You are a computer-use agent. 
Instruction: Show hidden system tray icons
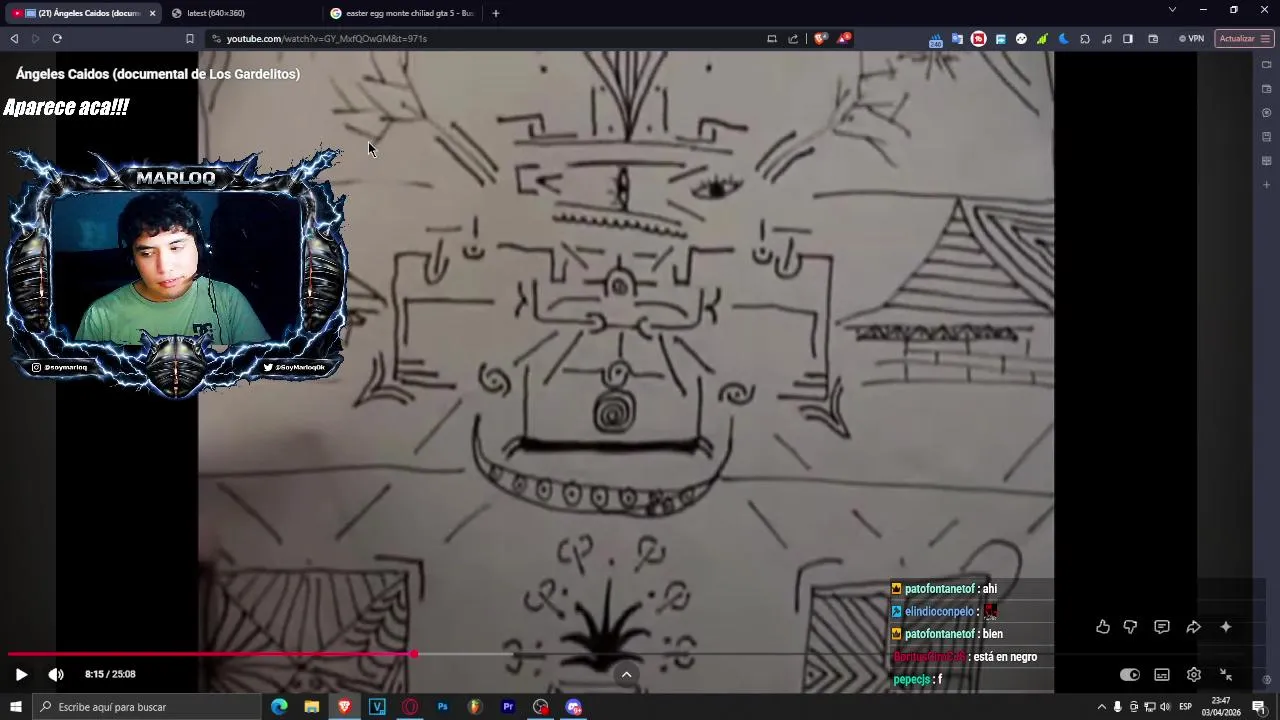coord(1101,707)
